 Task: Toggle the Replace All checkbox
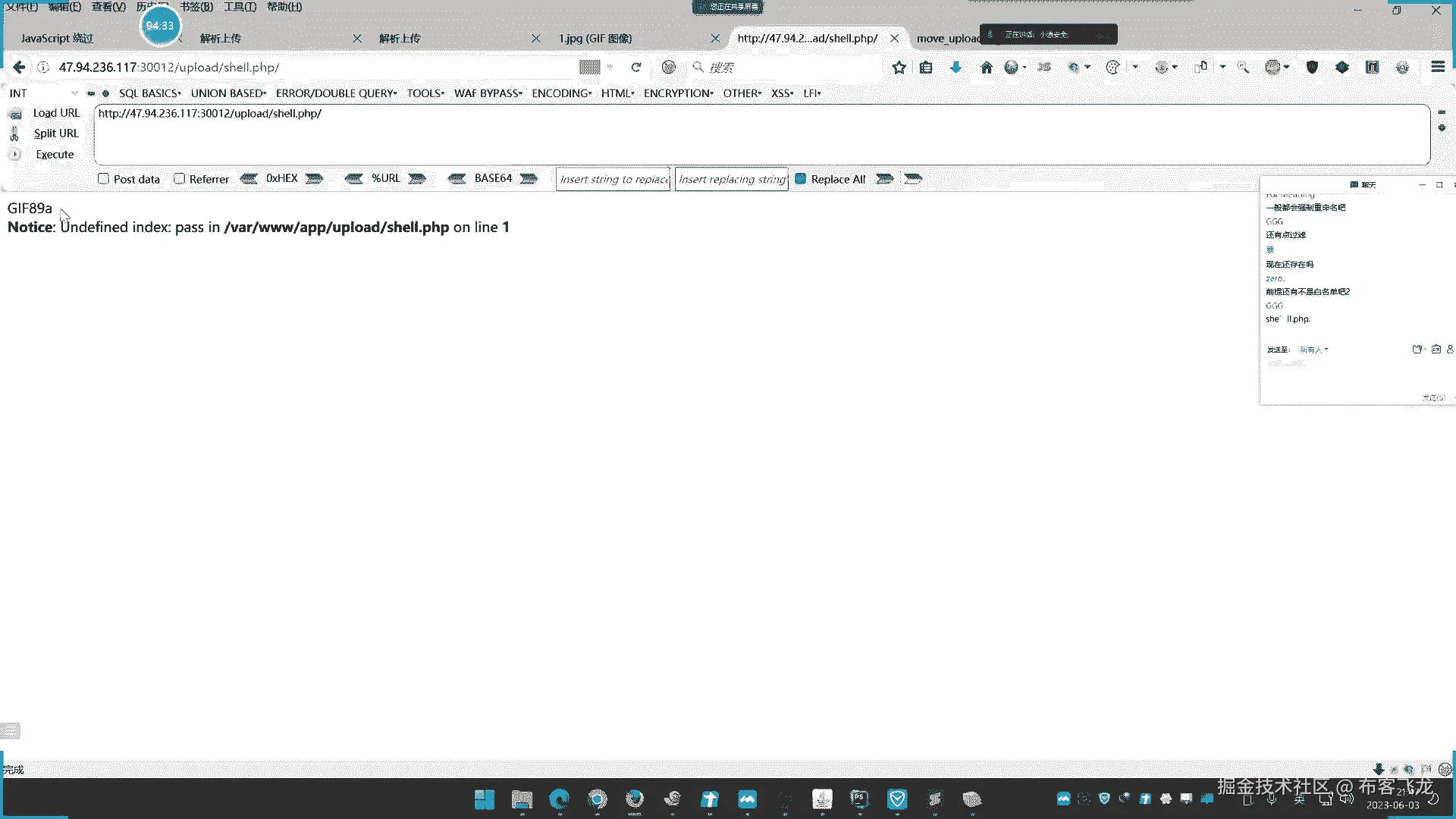(x=800, y=179)
